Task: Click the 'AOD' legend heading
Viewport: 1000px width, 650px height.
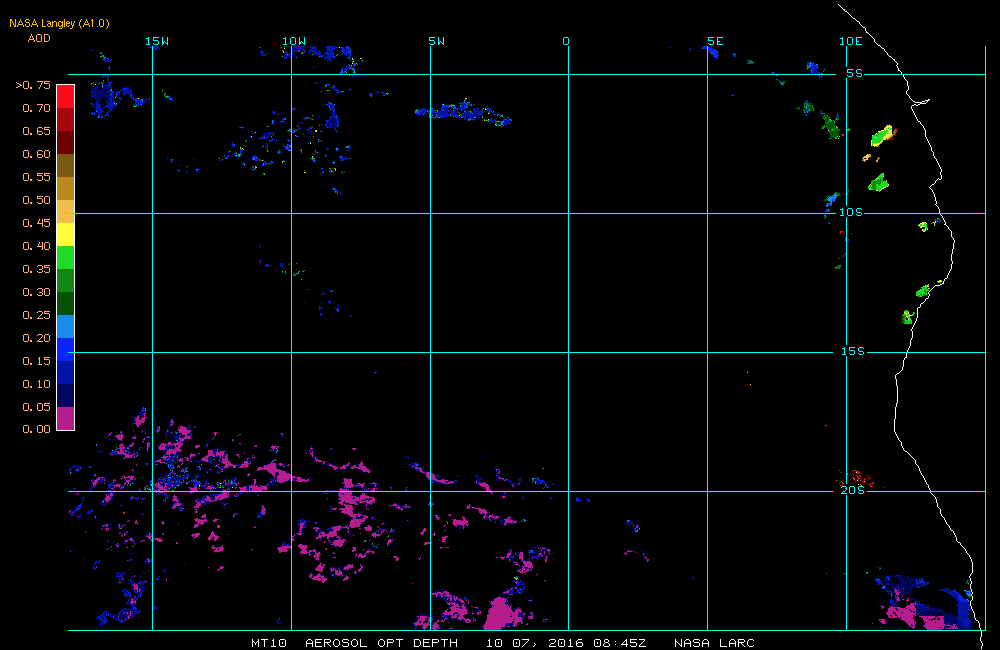Action: (x=39, y=38)
